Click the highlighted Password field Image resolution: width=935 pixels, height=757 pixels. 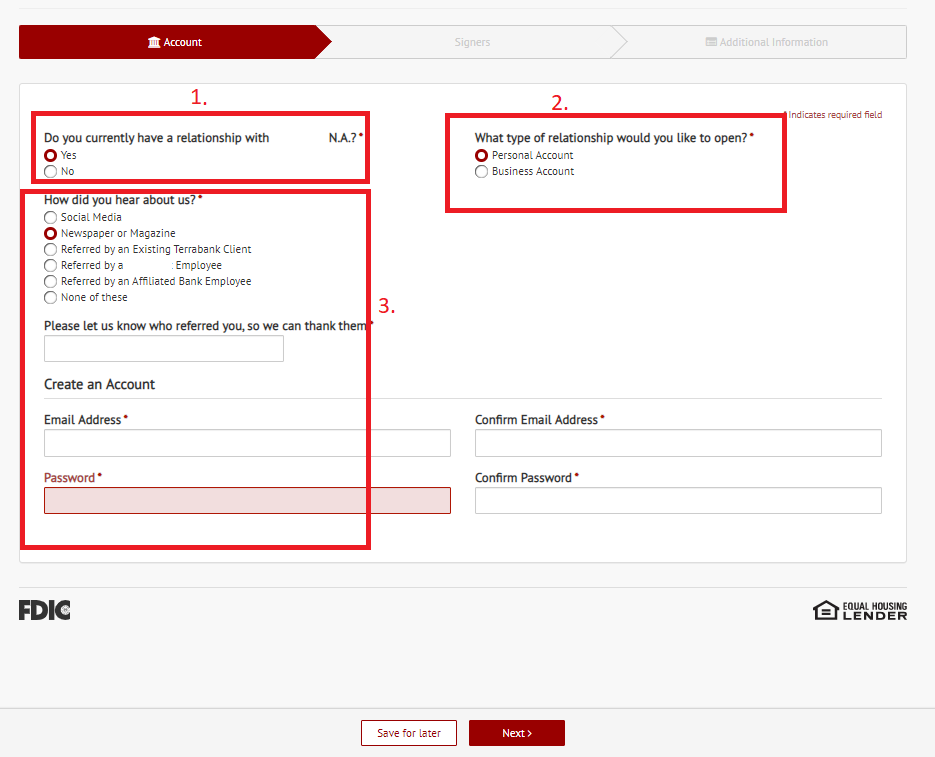(247, 501)
